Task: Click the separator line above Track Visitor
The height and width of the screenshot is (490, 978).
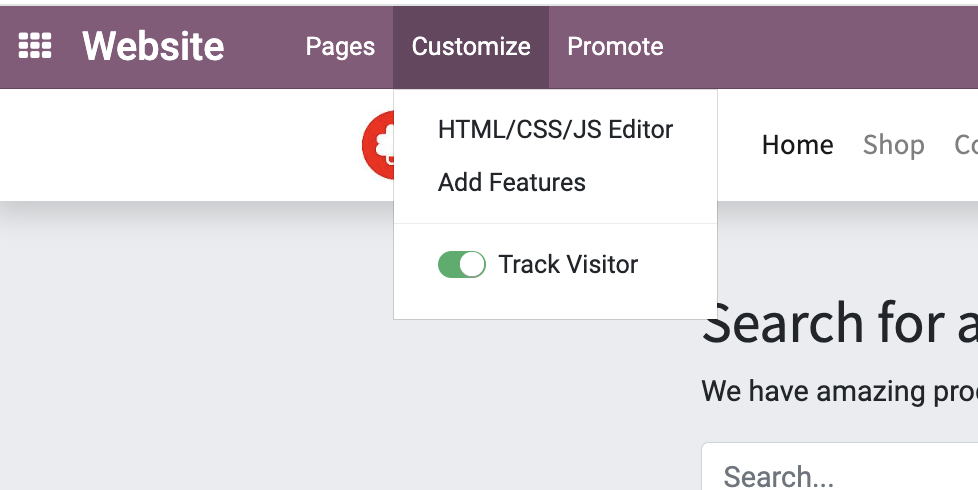Action: coord(555,223)
